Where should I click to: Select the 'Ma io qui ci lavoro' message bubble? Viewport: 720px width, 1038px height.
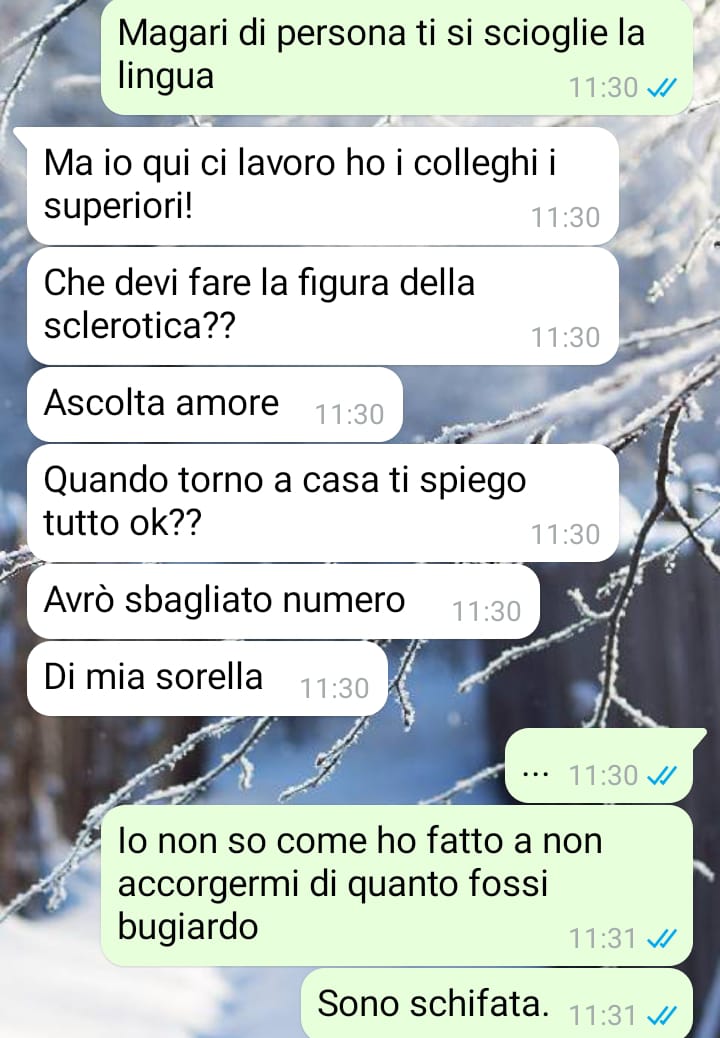(x=323, y=185)
